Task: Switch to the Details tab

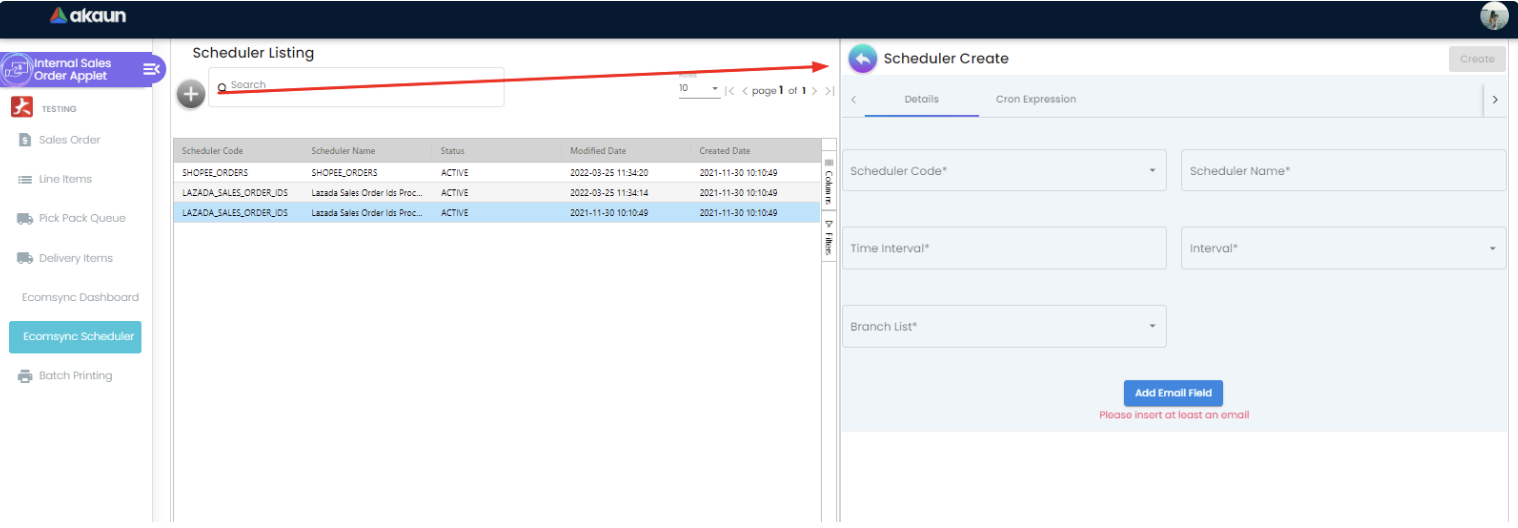Action: [x=921, y=99]
